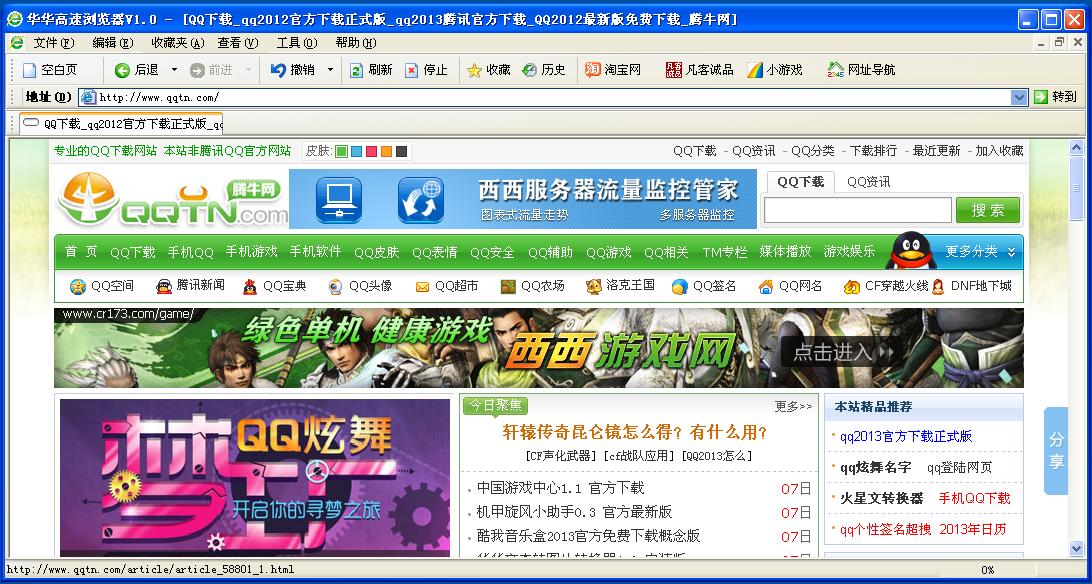The height and width of the screenshot is (584, 1092).
Task: Open a blank page with 空白页
Action: pyautogui.click(x=49, y=70)
